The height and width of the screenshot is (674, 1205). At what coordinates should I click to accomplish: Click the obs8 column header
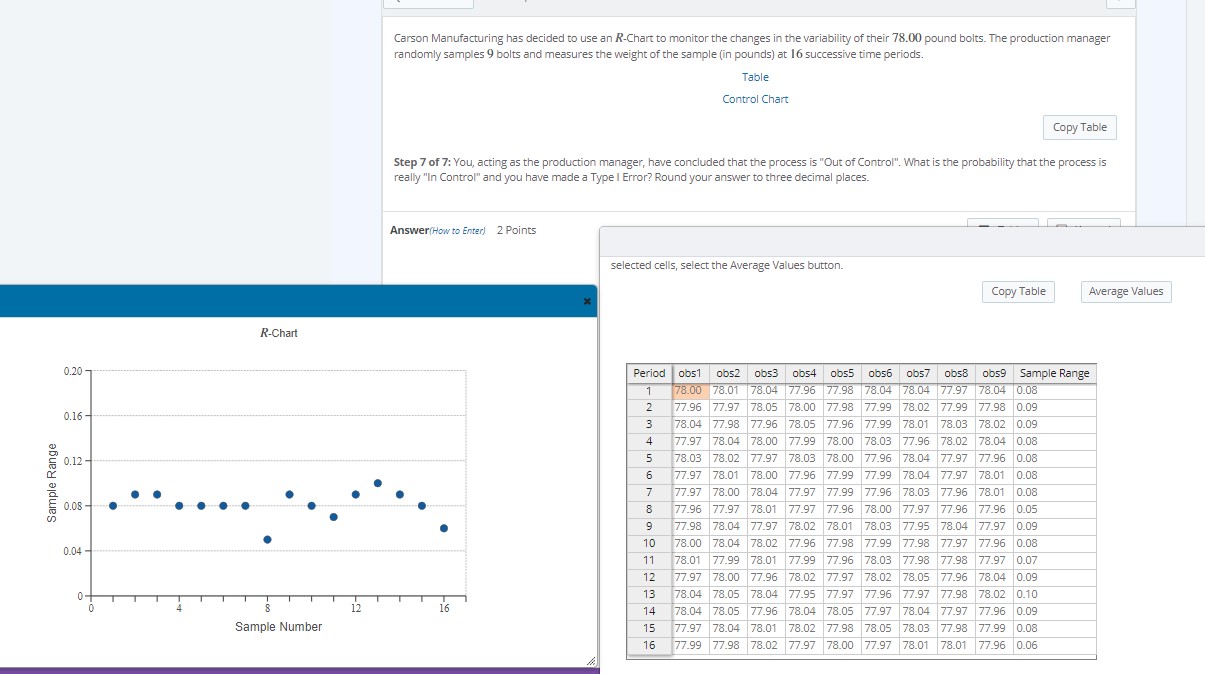[x=956, y=373]
